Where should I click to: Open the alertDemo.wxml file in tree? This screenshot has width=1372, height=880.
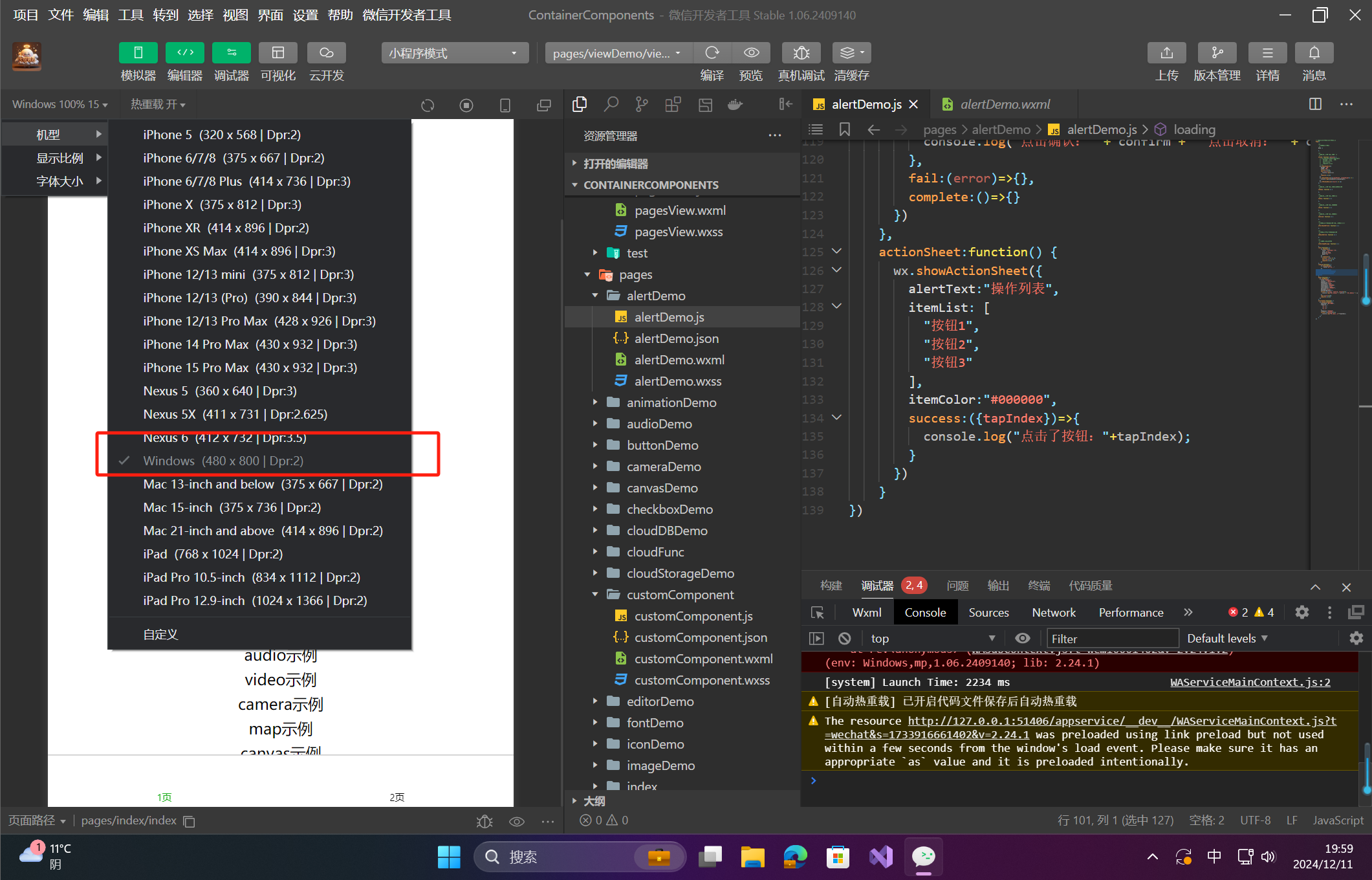(679, 360)
